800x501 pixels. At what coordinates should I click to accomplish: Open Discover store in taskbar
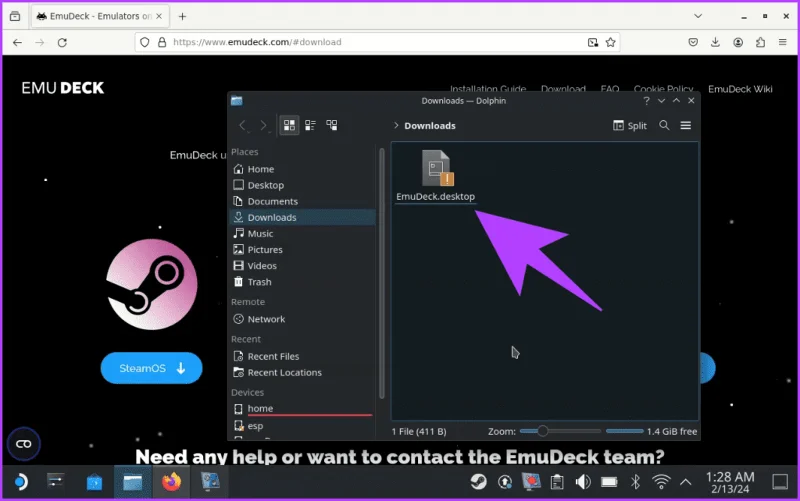tap(94, 482)
